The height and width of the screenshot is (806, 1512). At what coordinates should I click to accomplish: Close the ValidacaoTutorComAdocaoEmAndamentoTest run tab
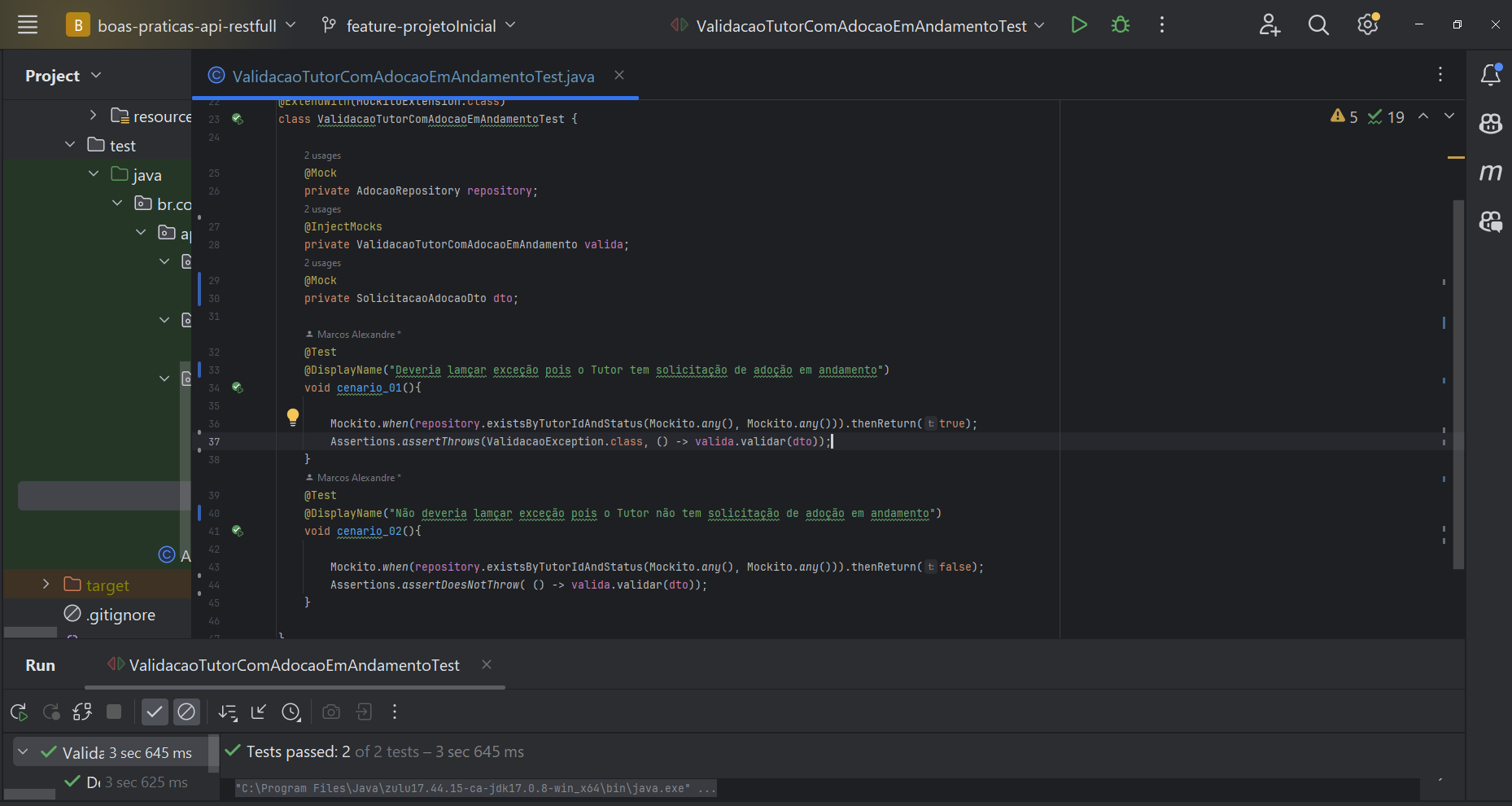(487, 664)
